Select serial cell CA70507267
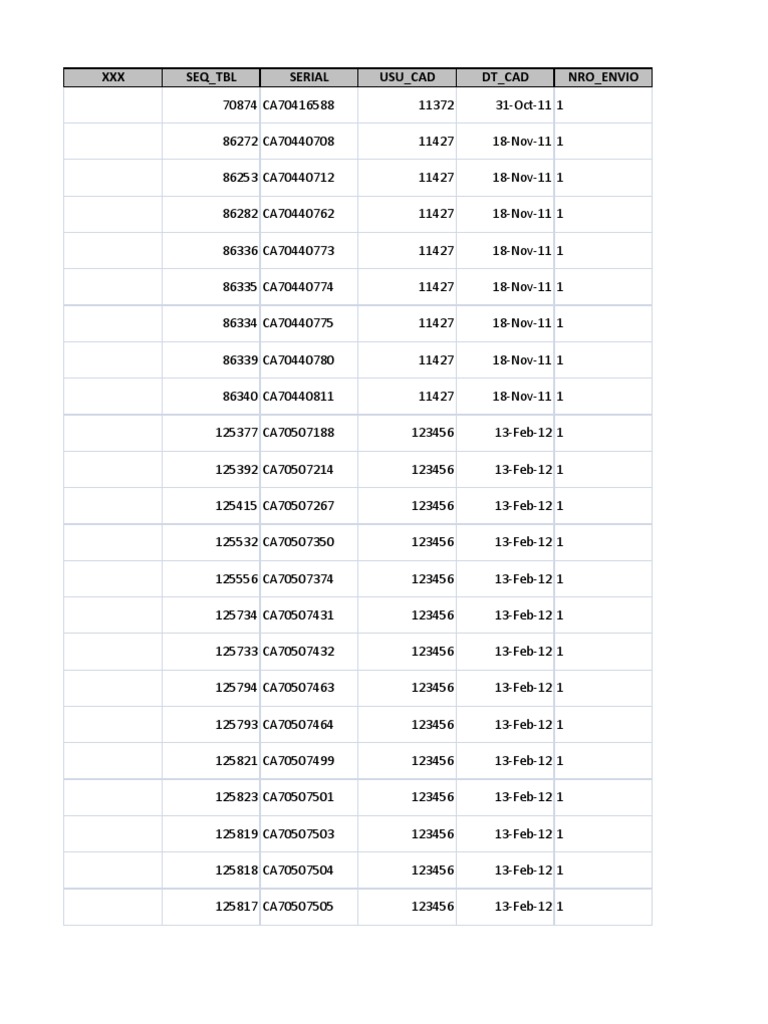The image size is (768, 1024). (x=299, y=506)
